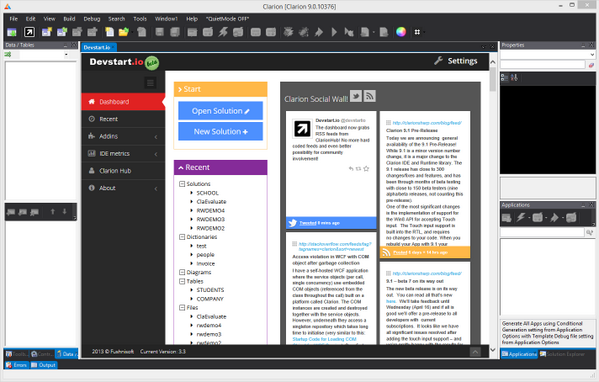Click the eraser icon in Properties panel

(x=591, y=65)
